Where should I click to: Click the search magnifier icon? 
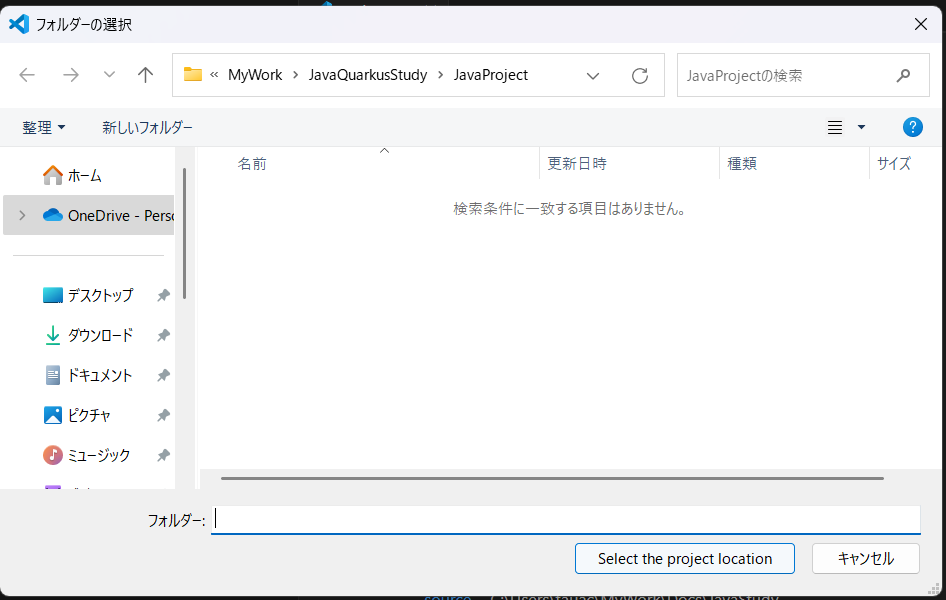click(x=904, y=75)
